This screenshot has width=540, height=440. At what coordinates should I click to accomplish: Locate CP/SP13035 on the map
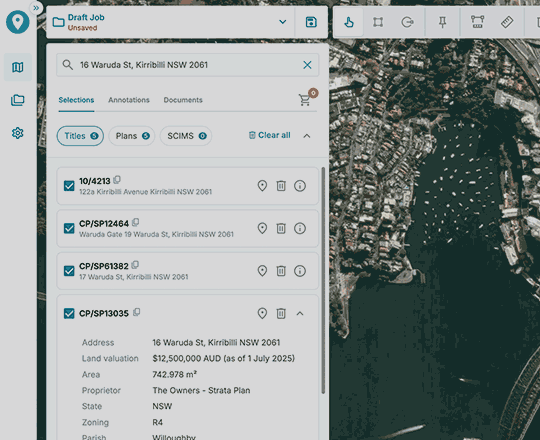click(x=262, y=313)
